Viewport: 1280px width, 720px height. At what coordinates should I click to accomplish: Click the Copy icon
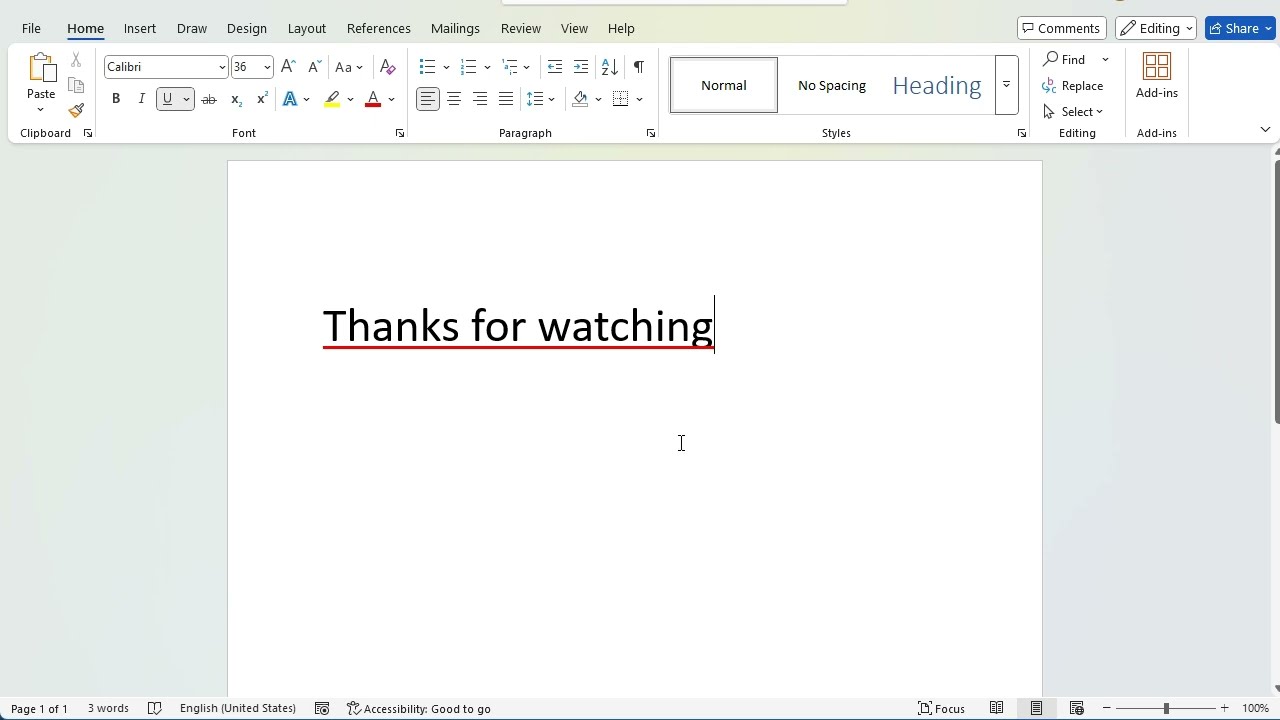point(76,86)
